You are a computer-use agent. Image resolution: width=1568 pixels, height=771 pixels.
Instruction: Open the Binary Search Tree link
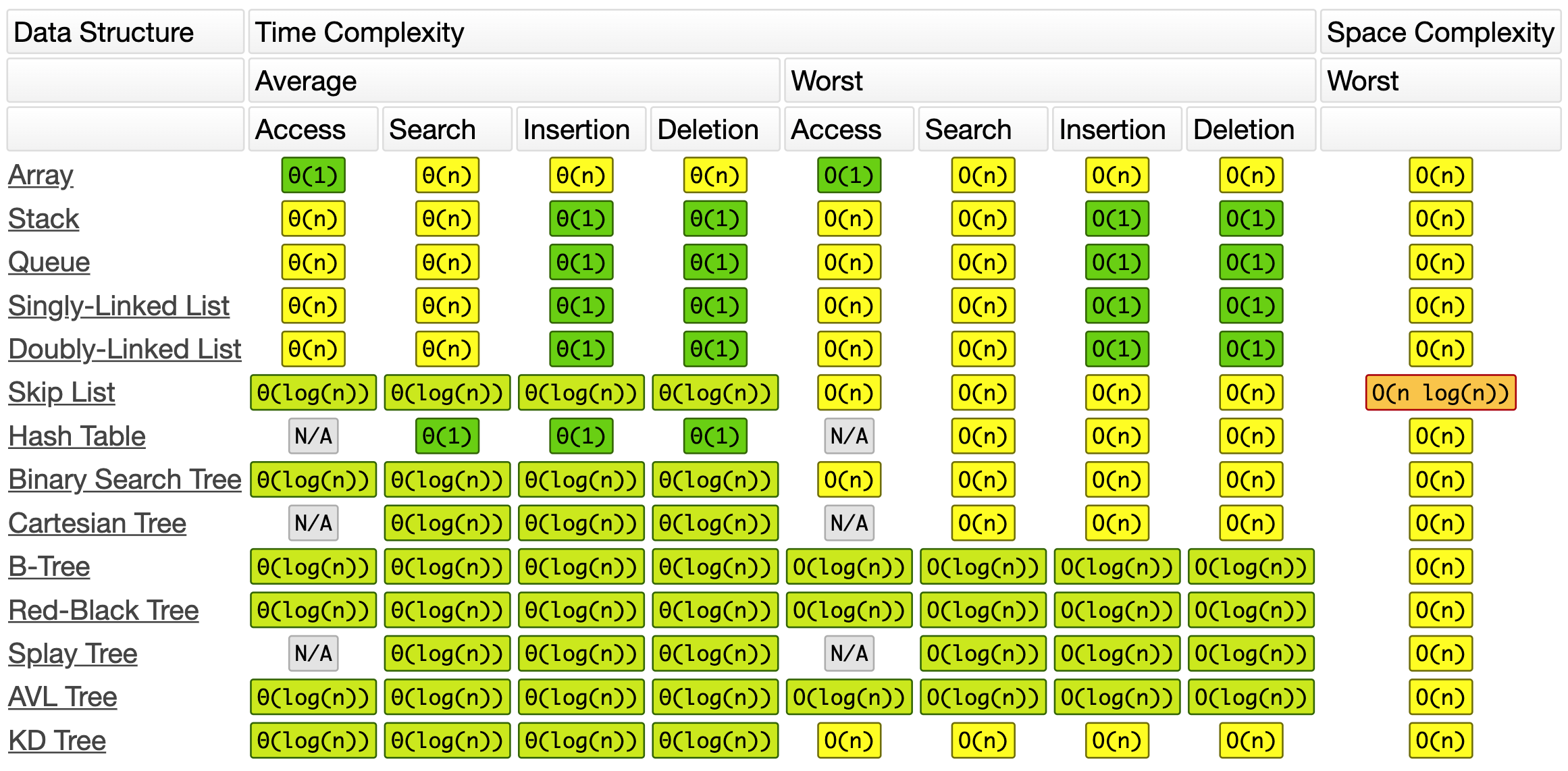click(x=125, y=479)
